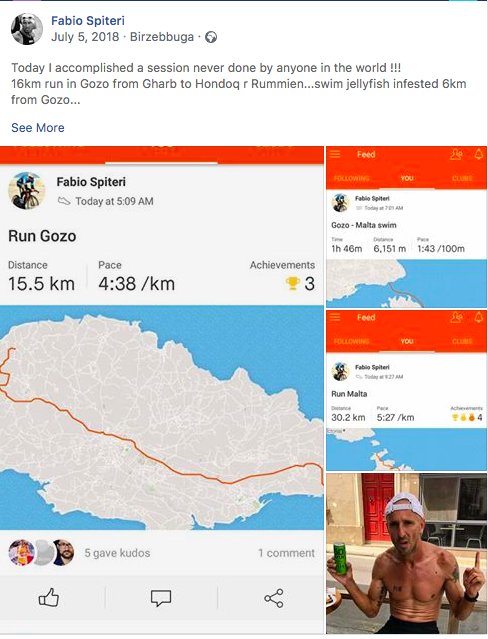
Task: Click the share icon
Action: (274, 598)
